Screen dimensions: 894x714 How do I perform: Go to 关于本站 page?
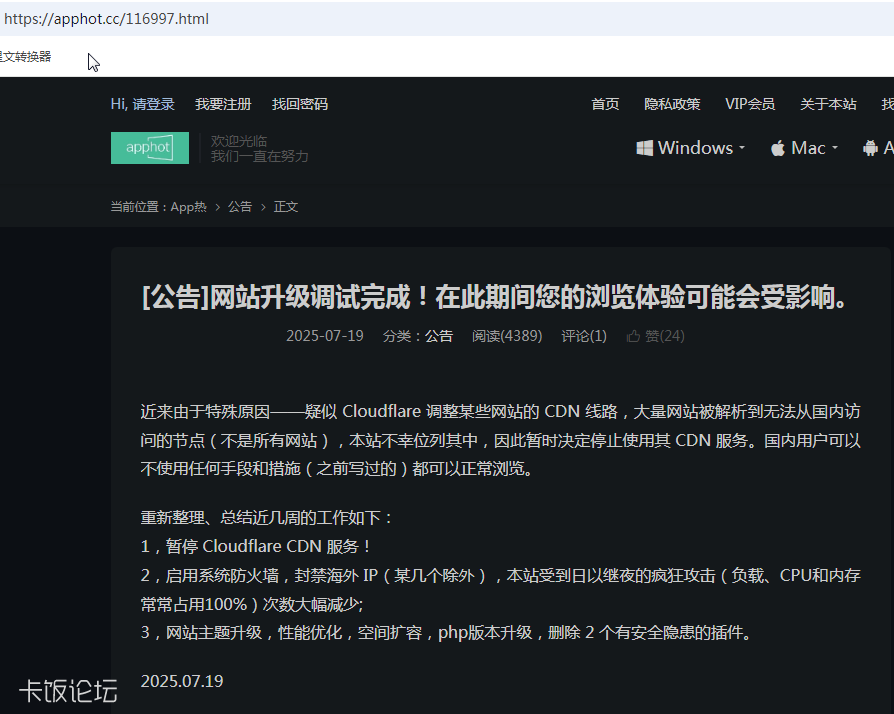[x=827, y=104]
